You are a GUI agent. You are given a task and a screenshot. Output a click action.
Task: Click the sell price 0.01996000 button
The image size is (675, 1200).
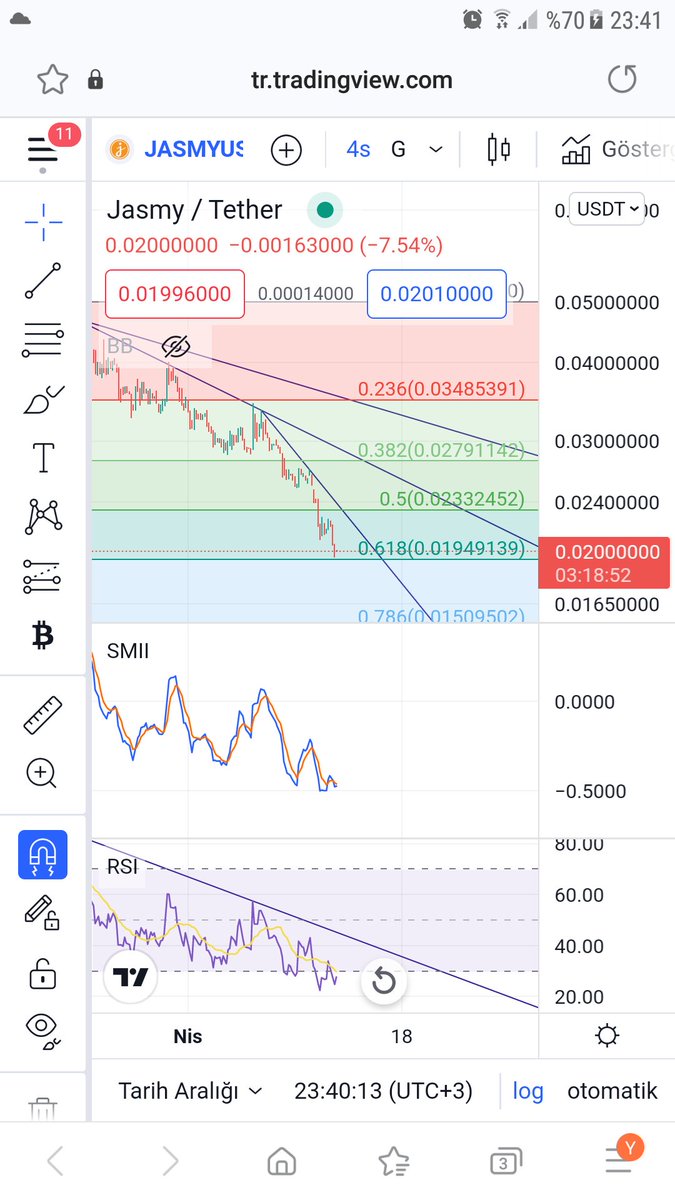pos(175,294)
